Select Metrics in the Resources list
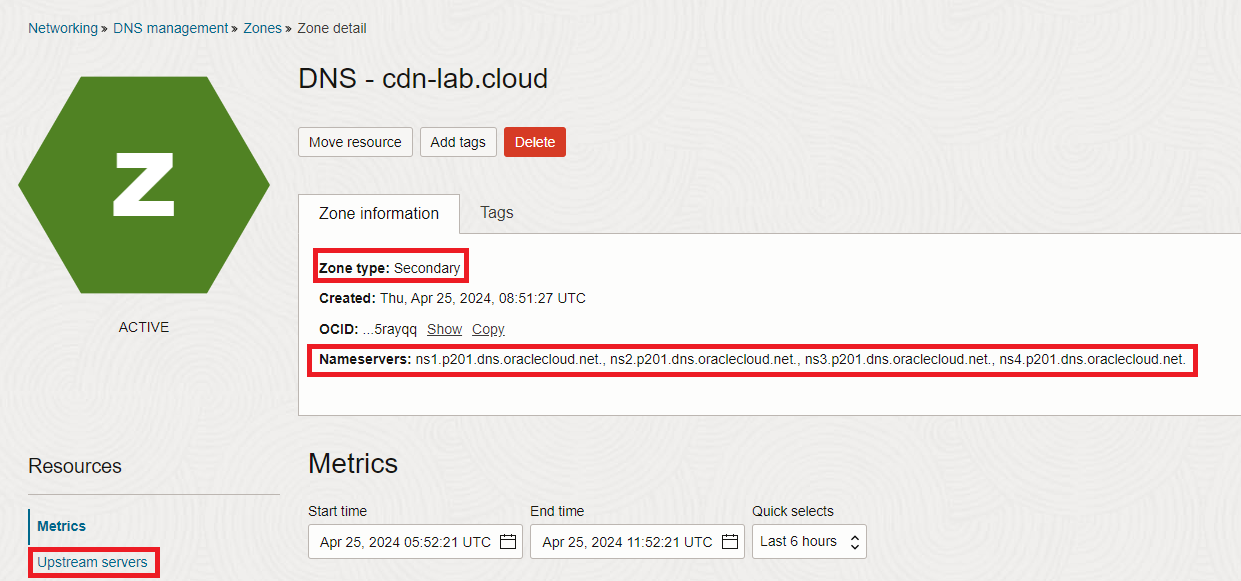Screen dimensions: 1241x581 pyautogui.click(x=62, y=526)
